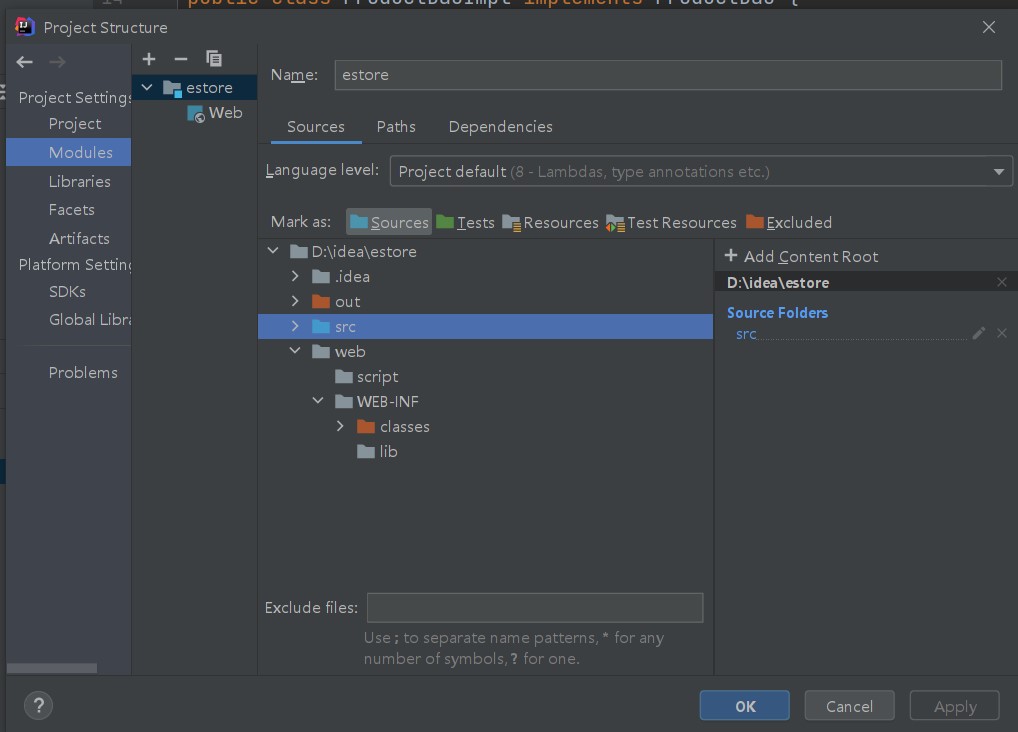Screen dimensions: 1018x732
Task: Switch to the Paths tab
Action: click(396, 127)
